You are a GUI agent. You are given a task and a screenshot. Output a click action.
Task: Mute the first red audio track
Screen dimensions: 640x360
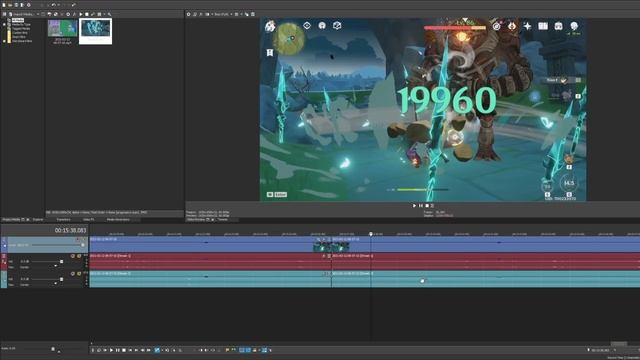(73, 256)
